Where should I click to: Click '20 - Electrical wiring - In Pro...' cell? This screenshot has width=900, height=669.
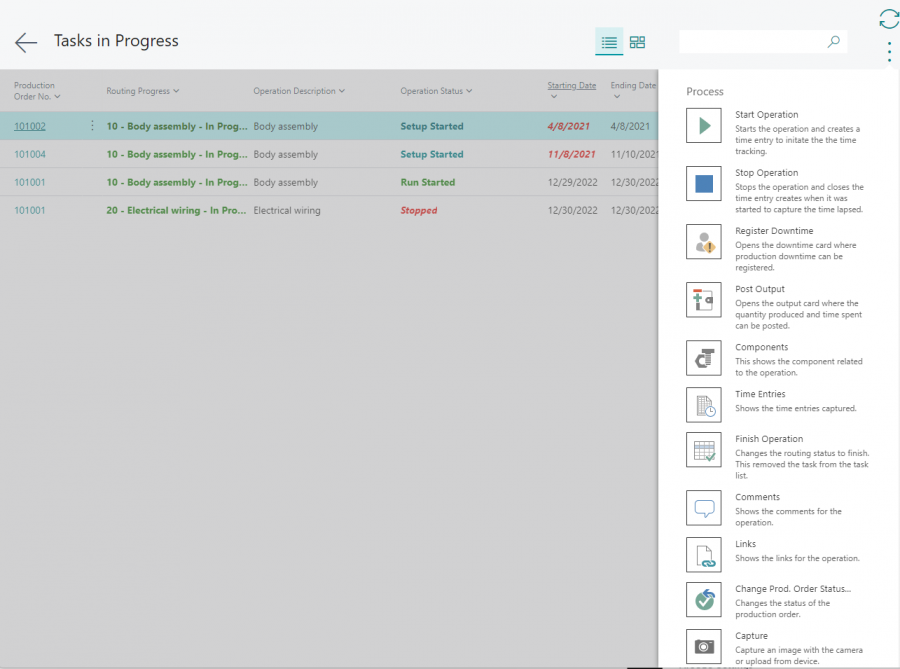(176, 210)
